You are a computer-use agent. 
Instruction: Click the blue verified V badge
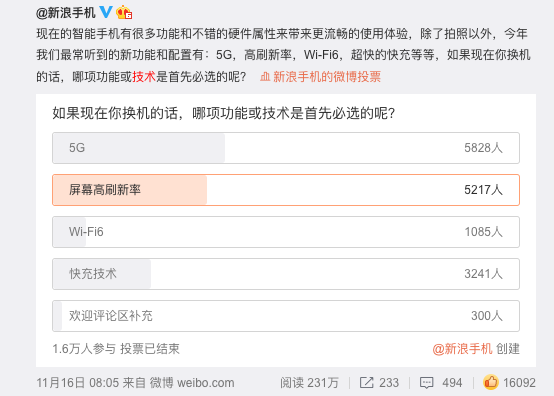106,12
